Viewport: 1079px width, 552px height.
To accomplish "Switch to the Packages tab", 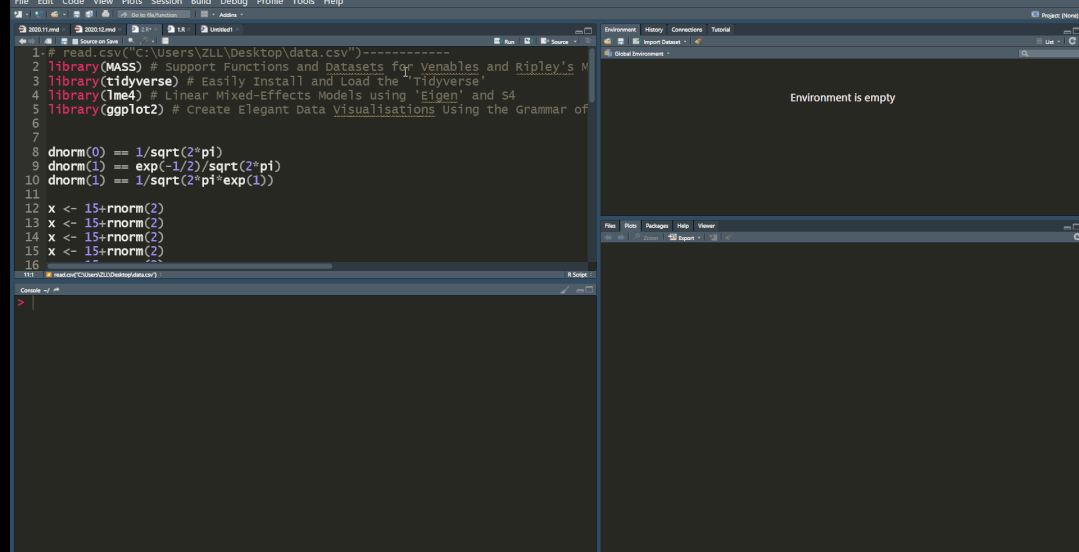I will (x=656, y=226).
